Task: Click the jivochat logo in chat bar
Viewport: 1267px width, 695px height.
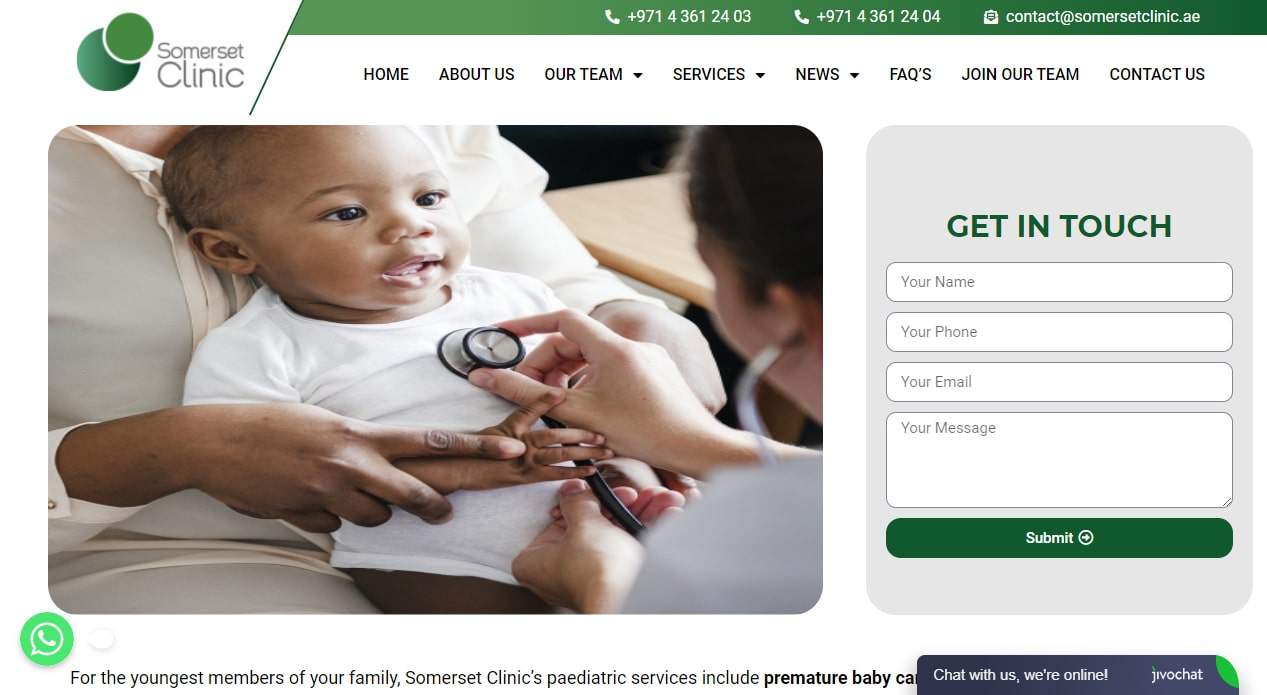Action: [x=1177, y=675]
